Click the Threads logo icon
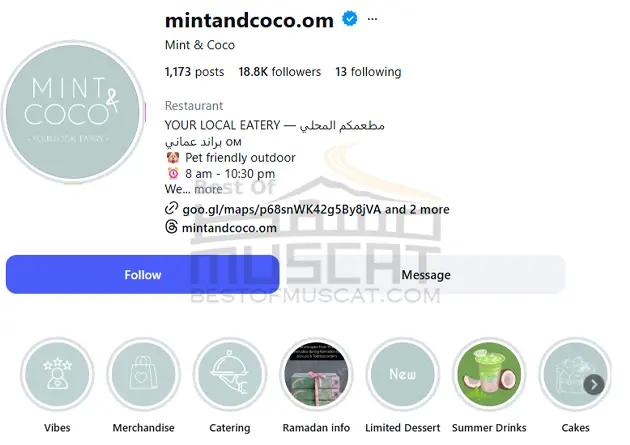Viewport: 630px width, 445px height. coord(171,227)
